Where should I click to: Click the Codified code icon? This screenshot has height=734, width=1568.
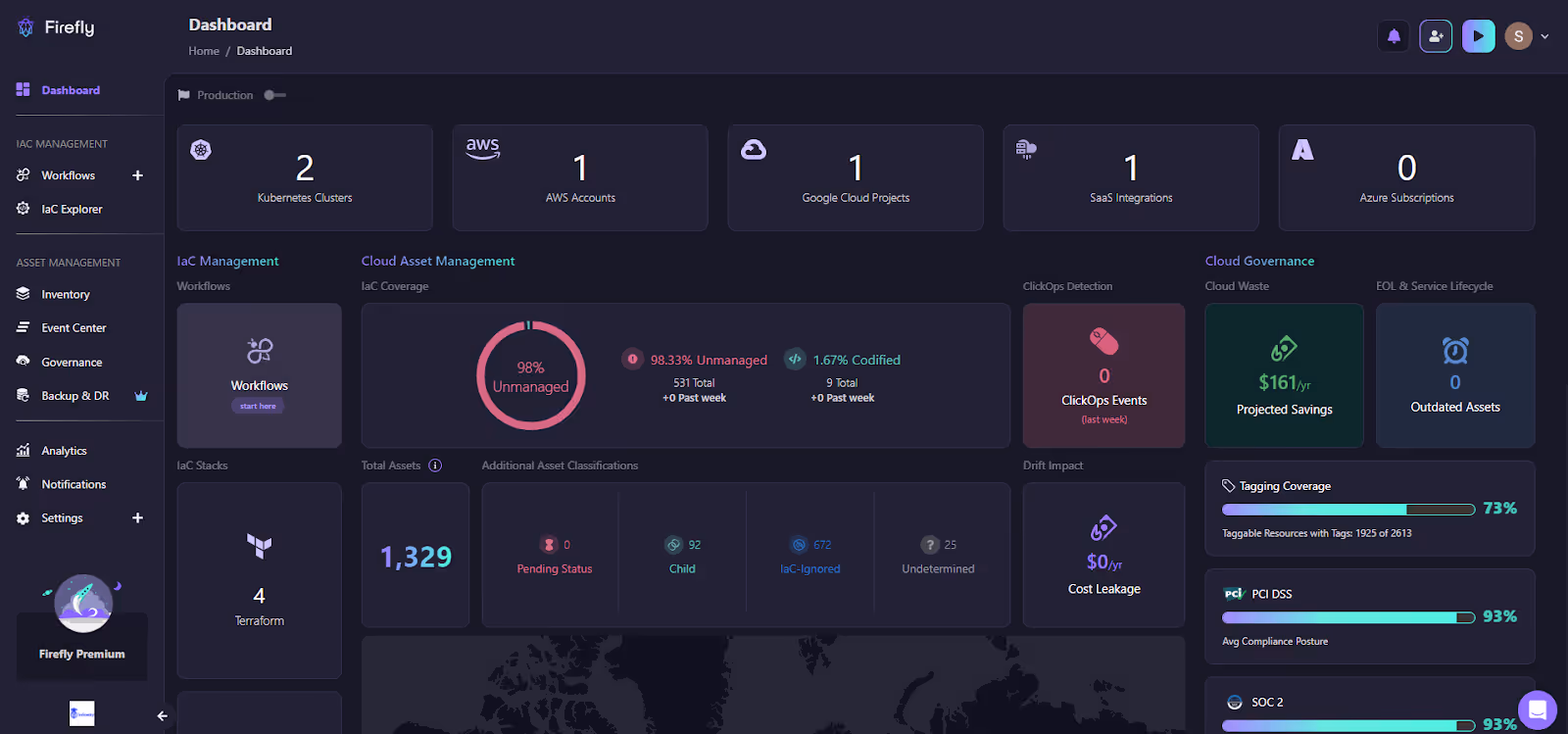pos(795,359)
